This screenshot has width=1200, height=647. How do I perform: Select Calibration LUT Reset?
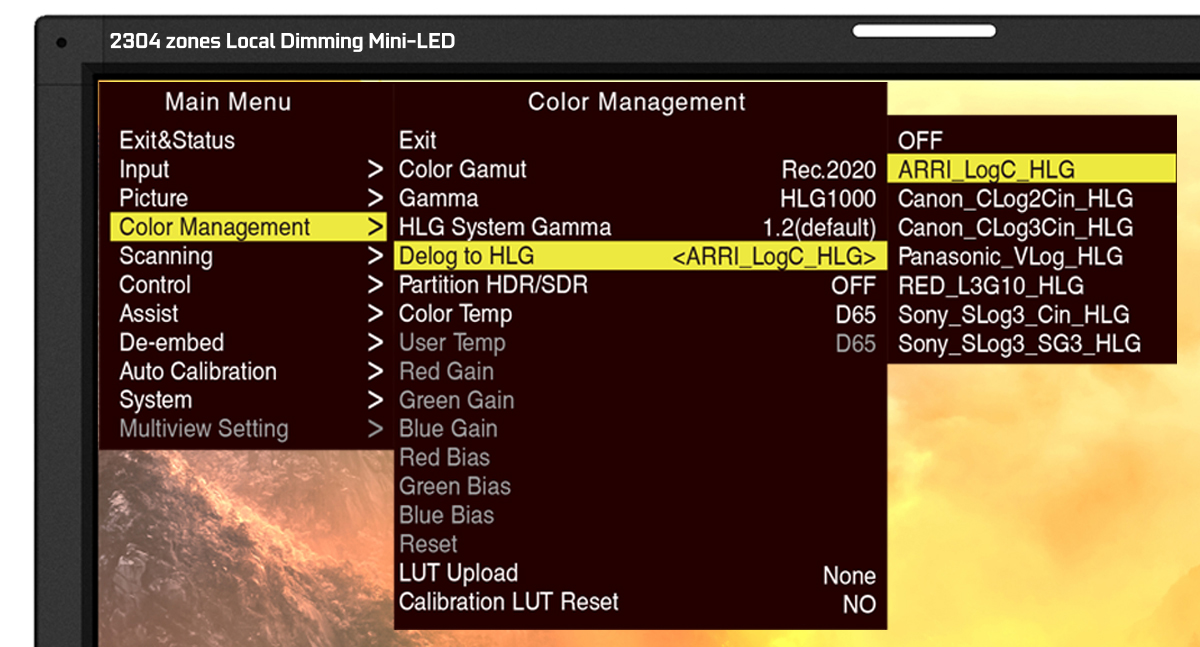[638, 603]
